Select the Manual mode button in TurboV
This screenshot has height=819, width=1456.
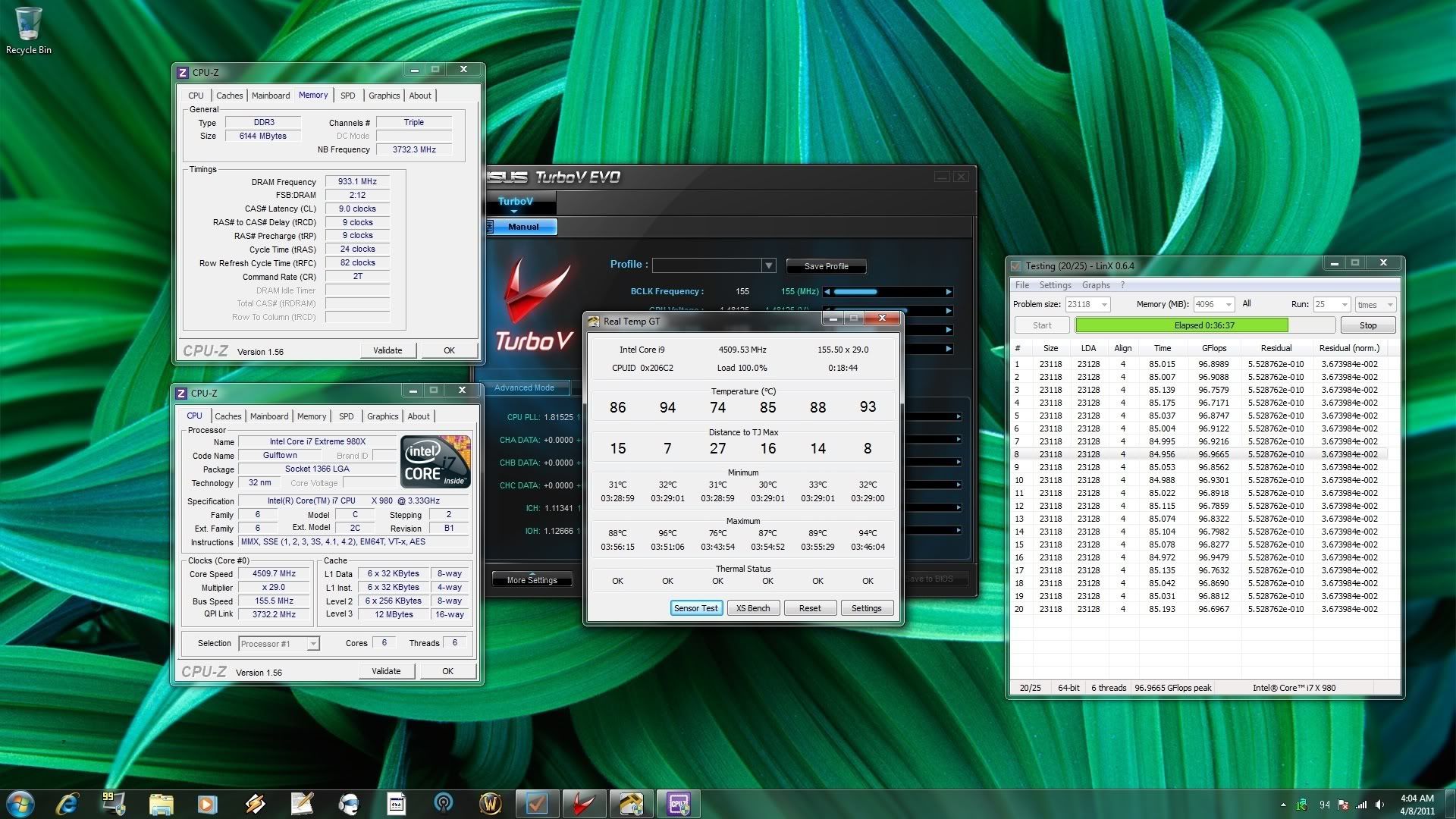pos(522,227)
